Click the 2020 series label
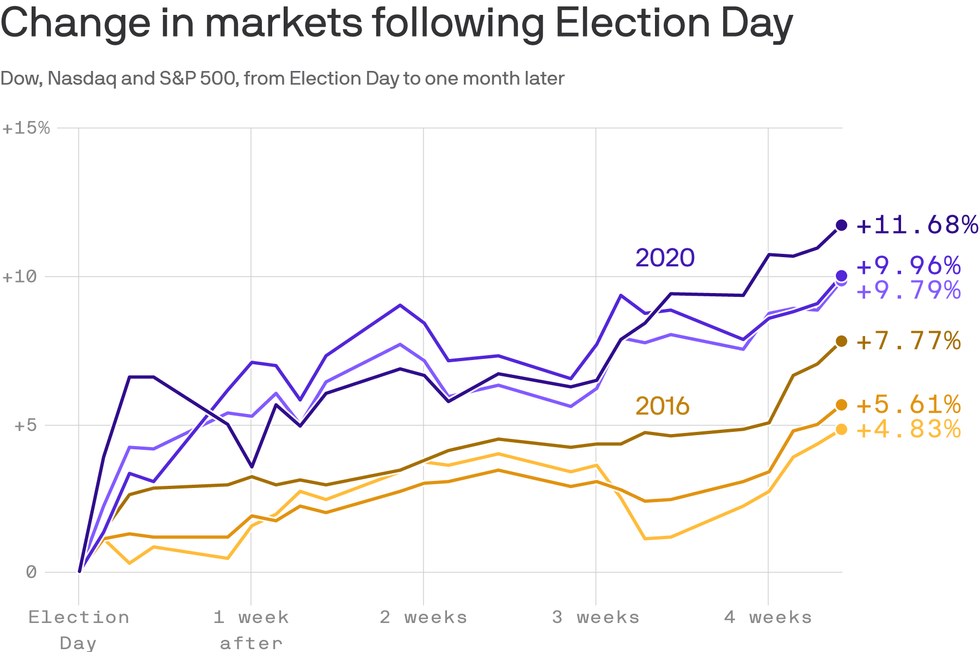This screenshot has width=980, height=652. point(665,258)
